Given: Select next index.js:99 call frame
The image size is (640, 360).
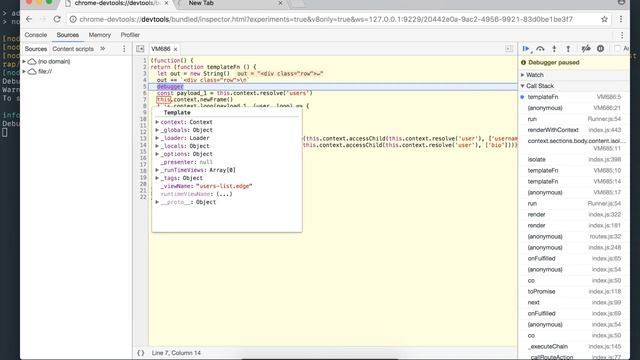Looking at the screenshot, I should tap(574, 302).
